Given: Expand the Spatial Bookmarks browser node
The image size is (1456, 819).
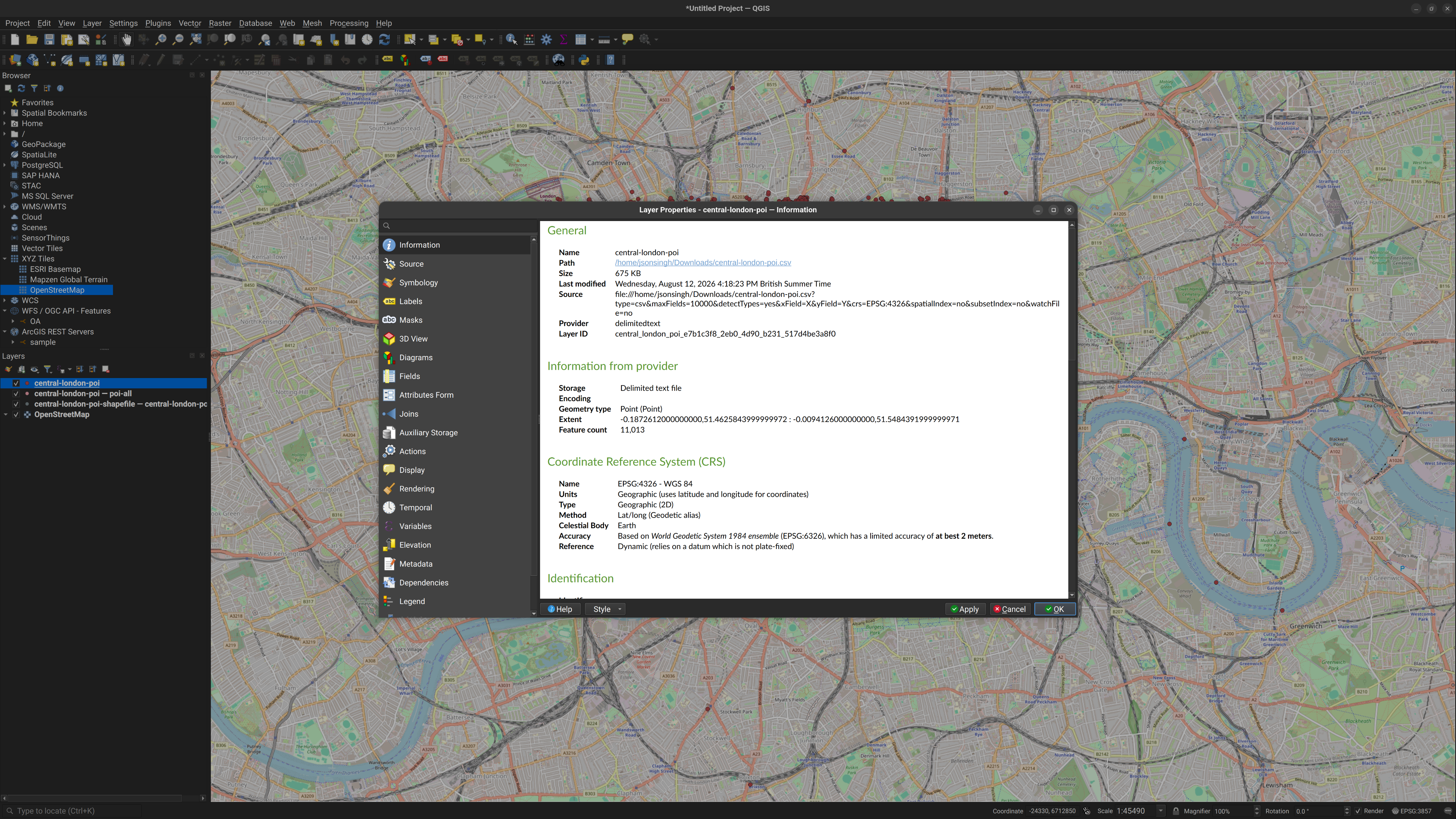Looking at the screenshot, I should pos(5,113).
